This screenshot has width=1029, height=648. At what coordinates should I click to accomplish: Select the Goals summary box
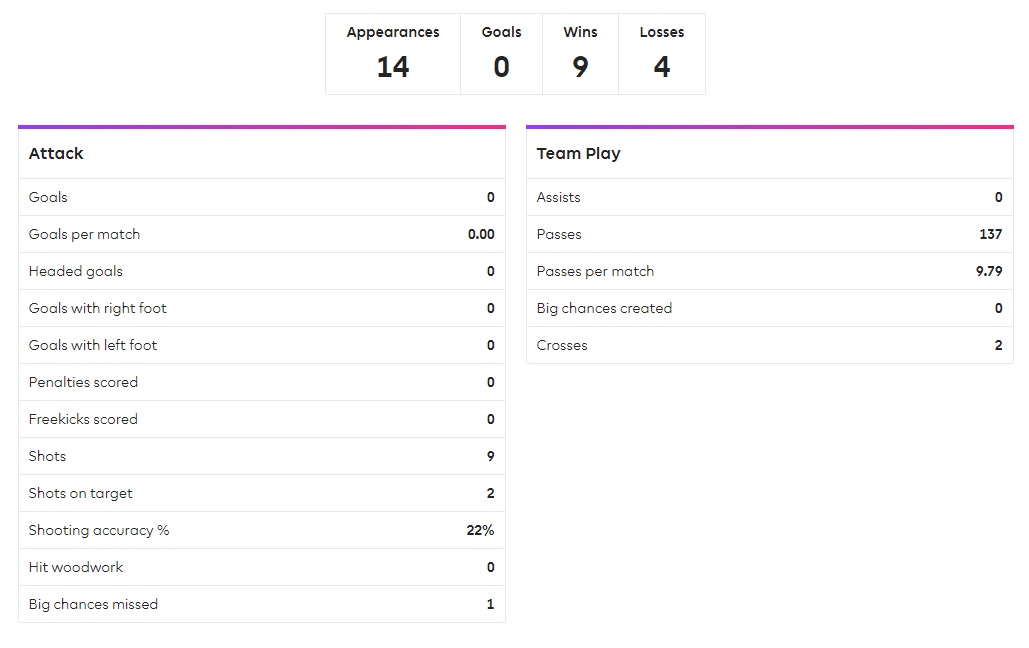(x=501, y=54)
